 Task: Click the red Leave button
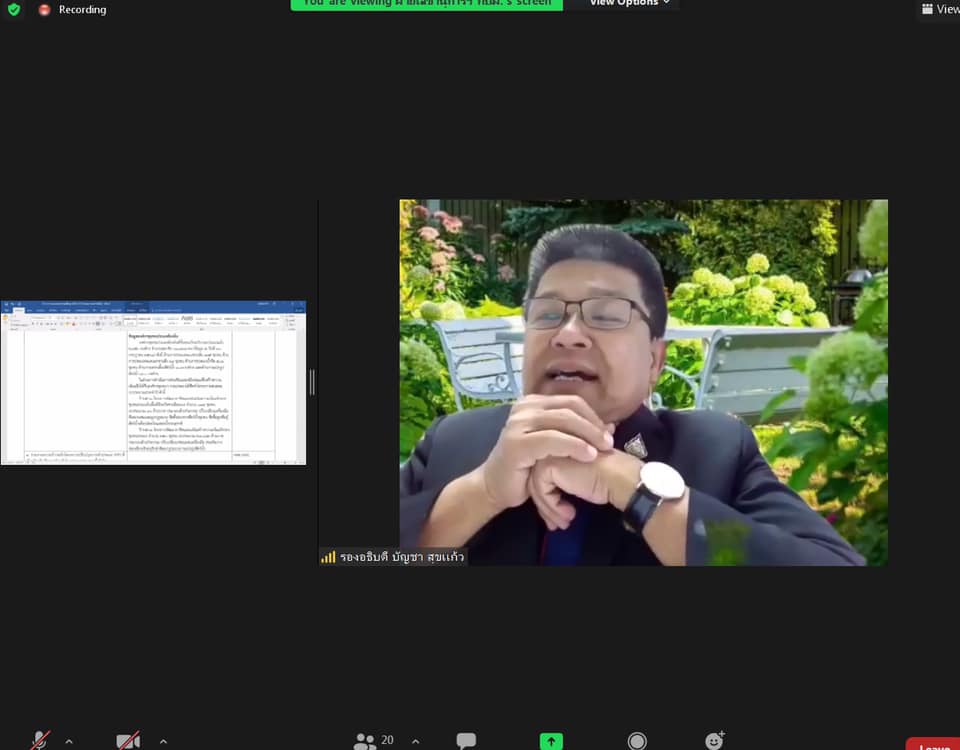[x=934, y=744]
